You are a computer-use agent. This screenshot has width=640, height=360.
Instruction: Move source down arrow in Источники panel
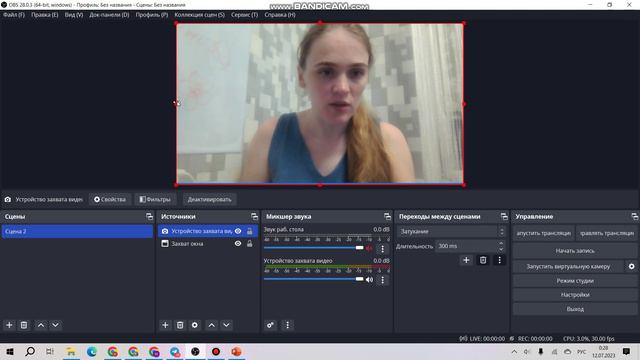pyautogui.click(x=226, y=325)
